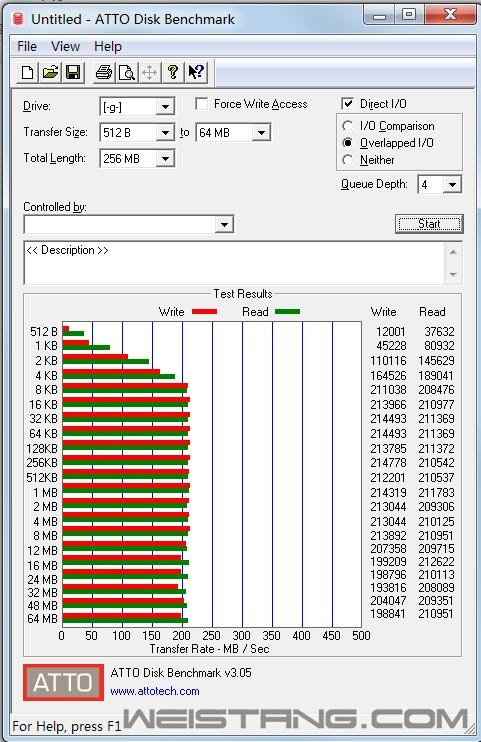Viewport: 481px width, 742px height.
Task: Click write value 12001
Action: pyautogui.click(x=391, y=332)
